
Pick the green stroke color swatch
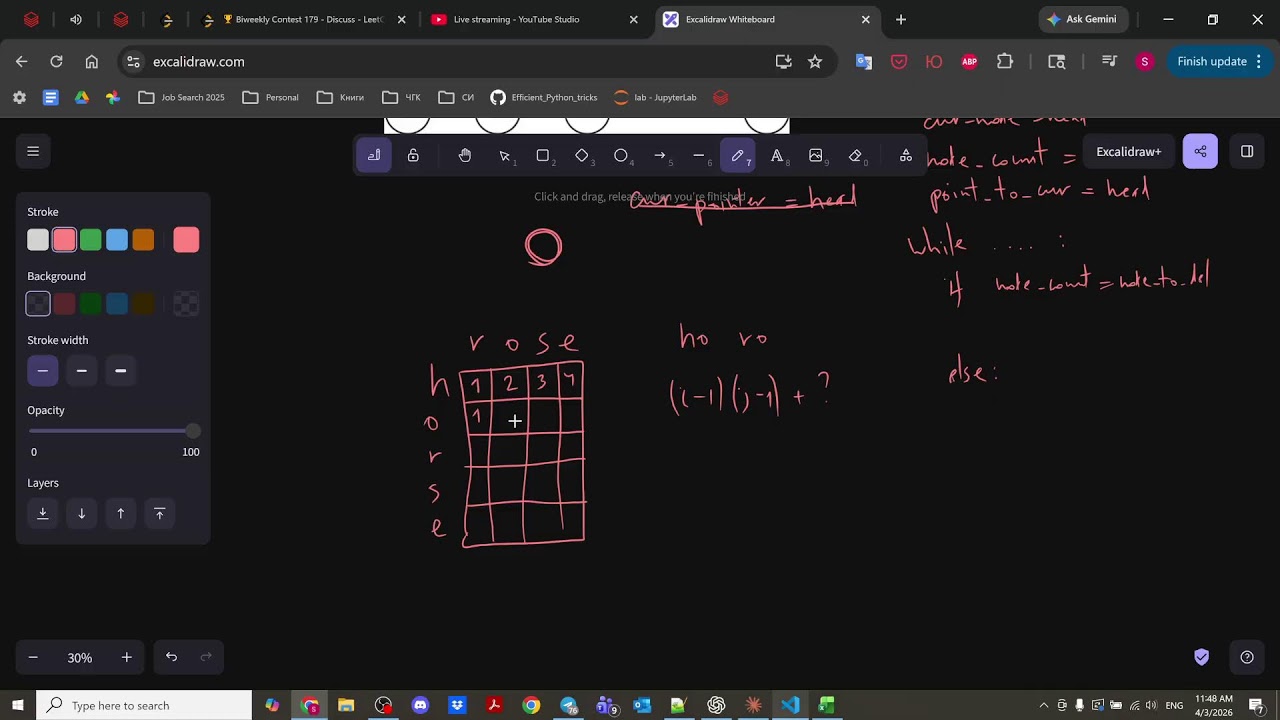91,240
